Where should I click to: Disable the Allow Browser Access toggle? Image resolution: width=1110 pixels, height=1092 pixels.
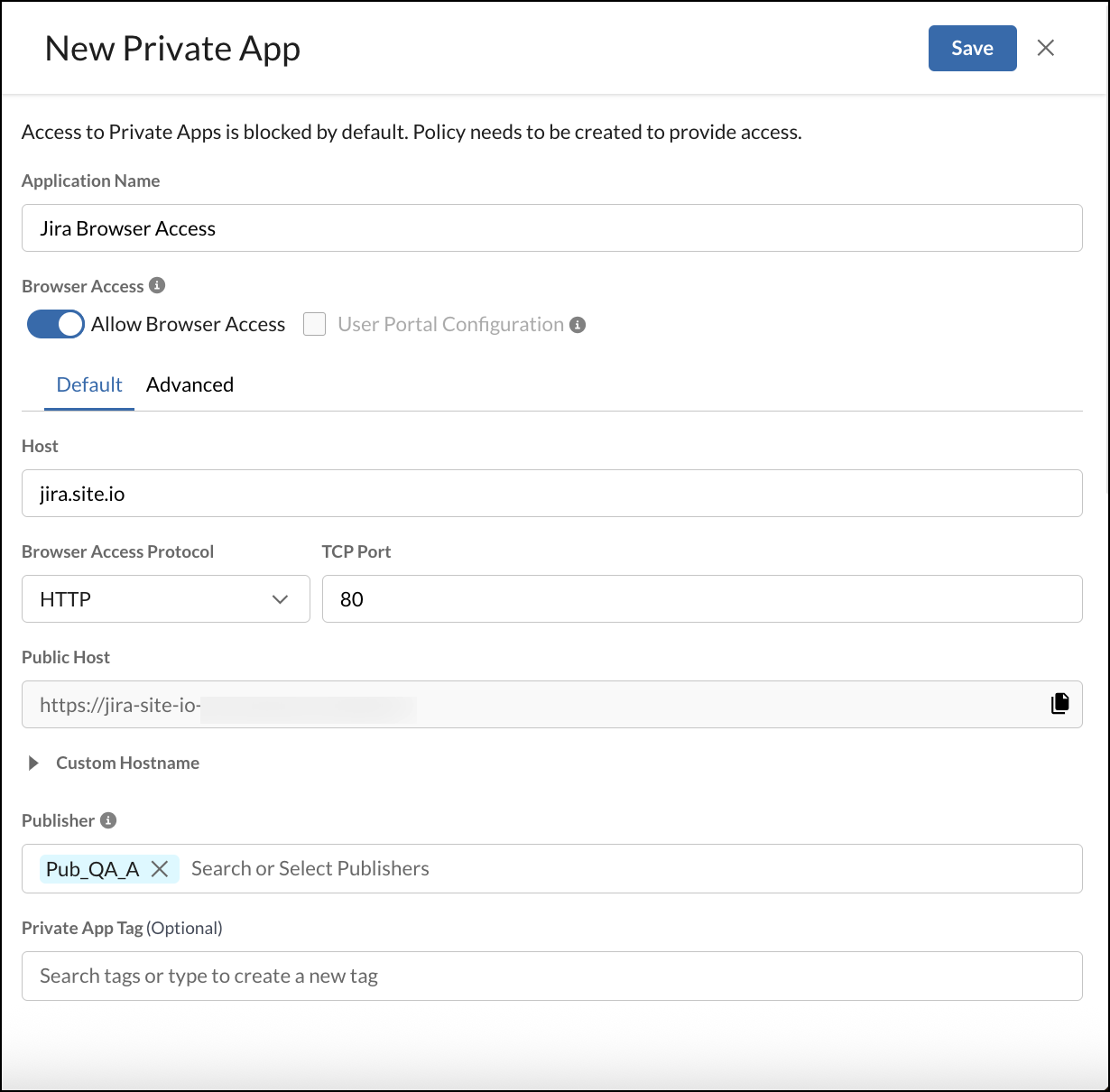point(55,324)
